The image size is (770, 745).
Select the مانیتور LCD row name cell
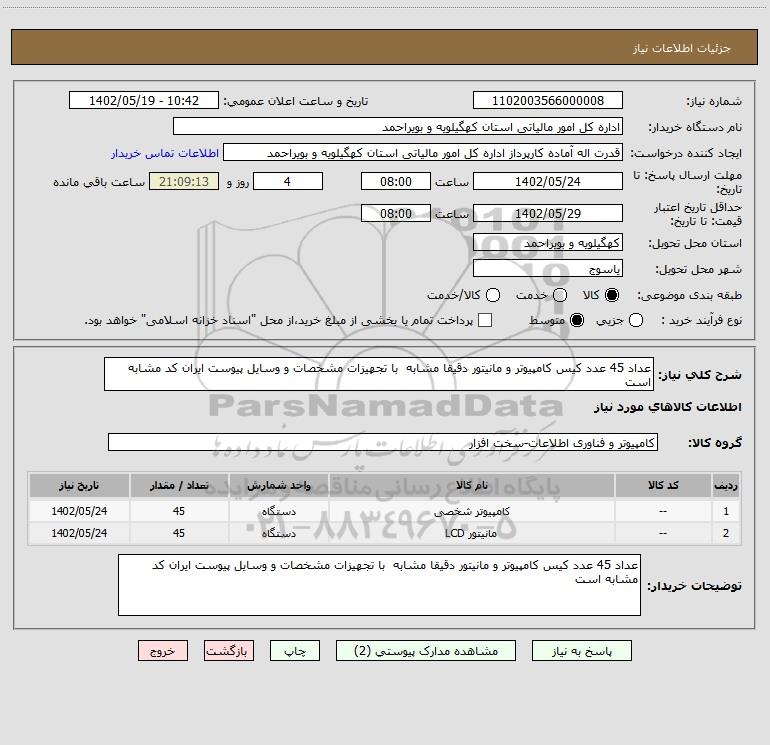point(471,533)
